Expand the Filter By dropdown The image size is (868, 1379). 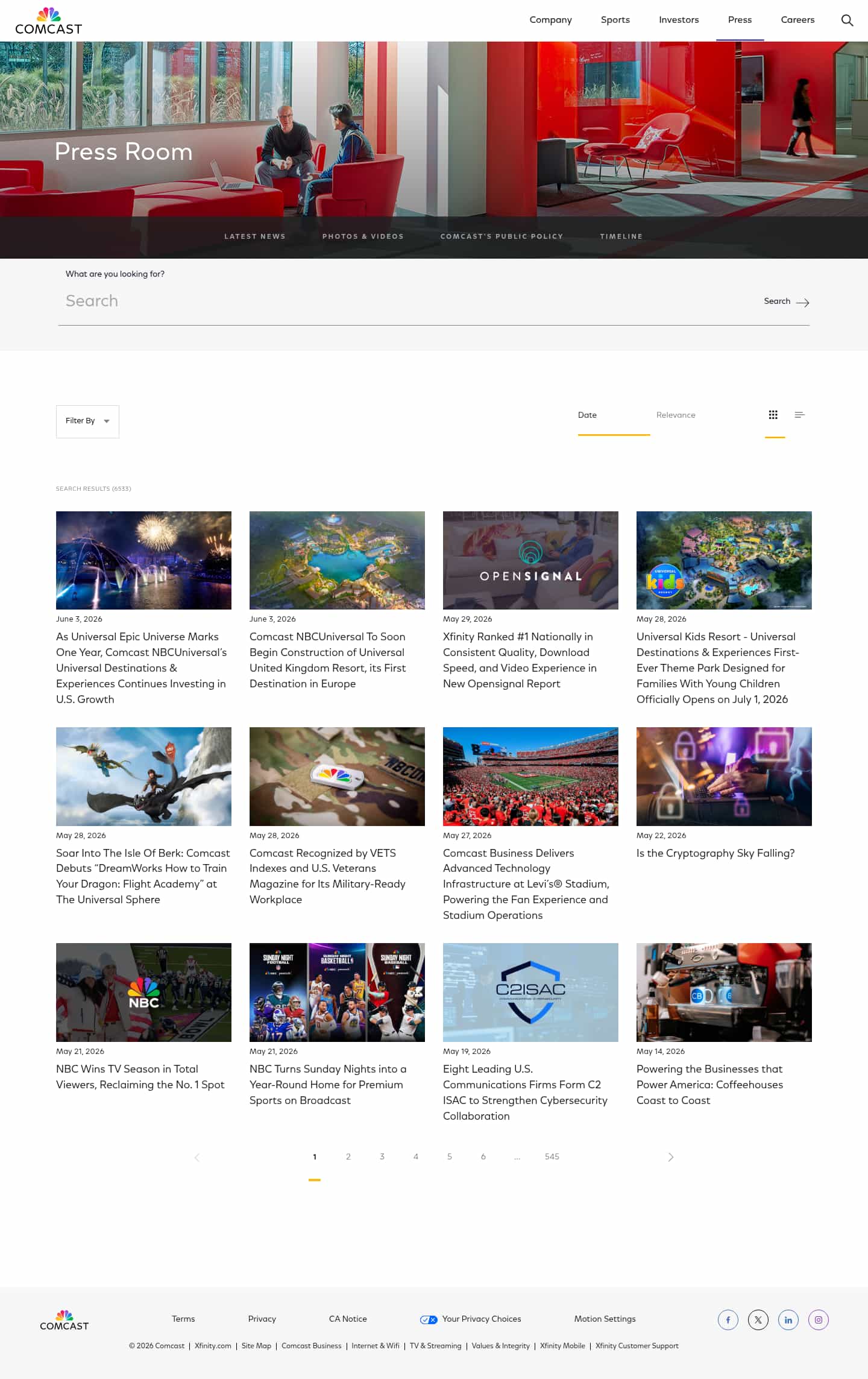point(87,421)
